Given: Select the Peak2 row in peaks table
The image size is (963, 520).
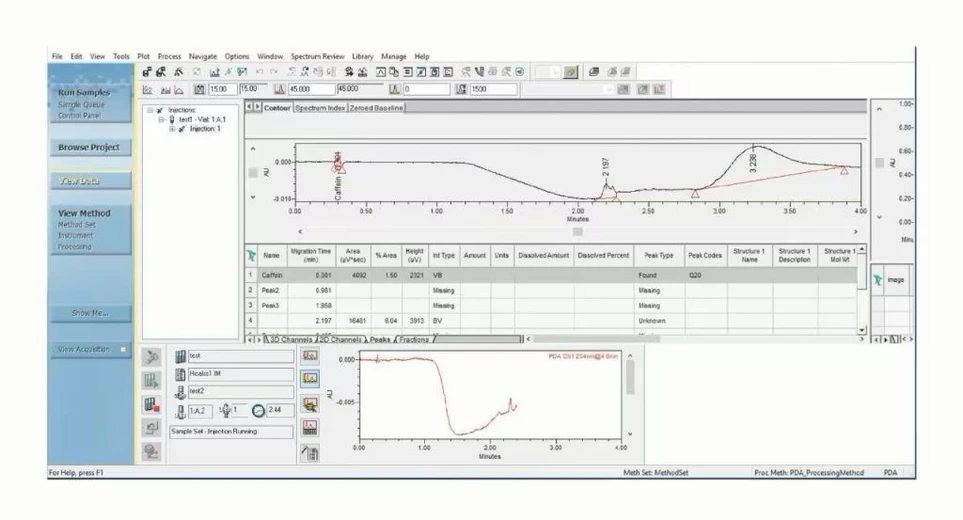Looking at the screenshot, I should (x=552, y=290).
